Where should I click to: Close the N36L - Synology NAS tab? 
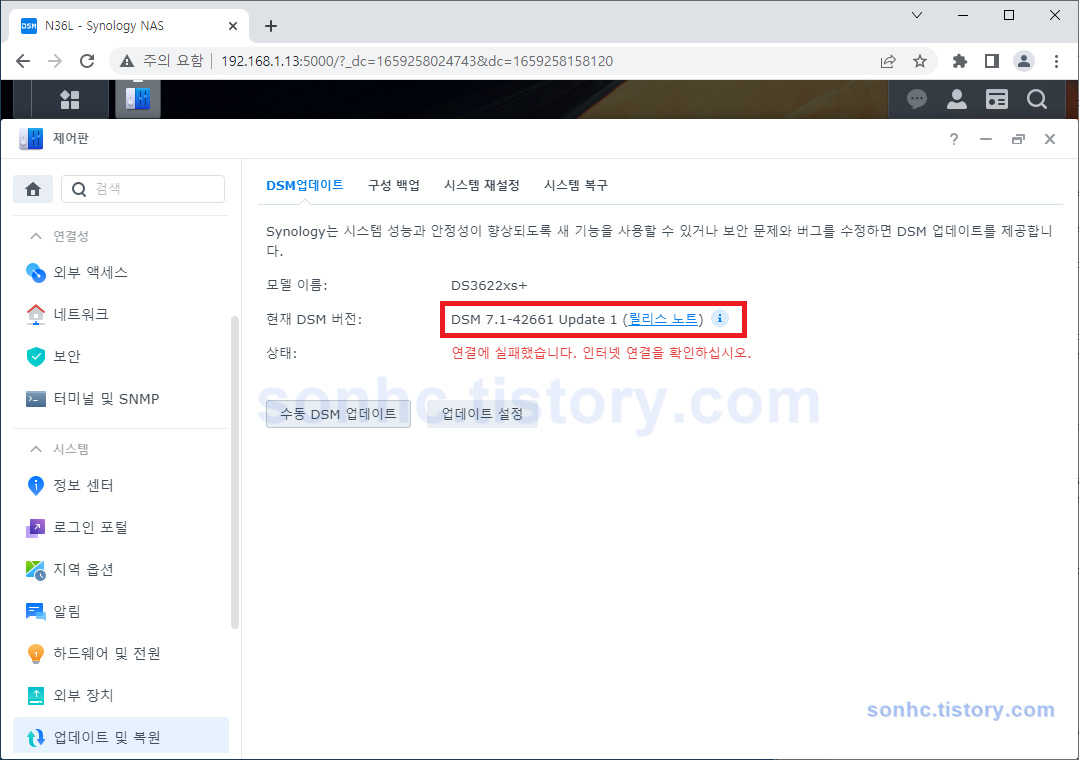[233, 26]
